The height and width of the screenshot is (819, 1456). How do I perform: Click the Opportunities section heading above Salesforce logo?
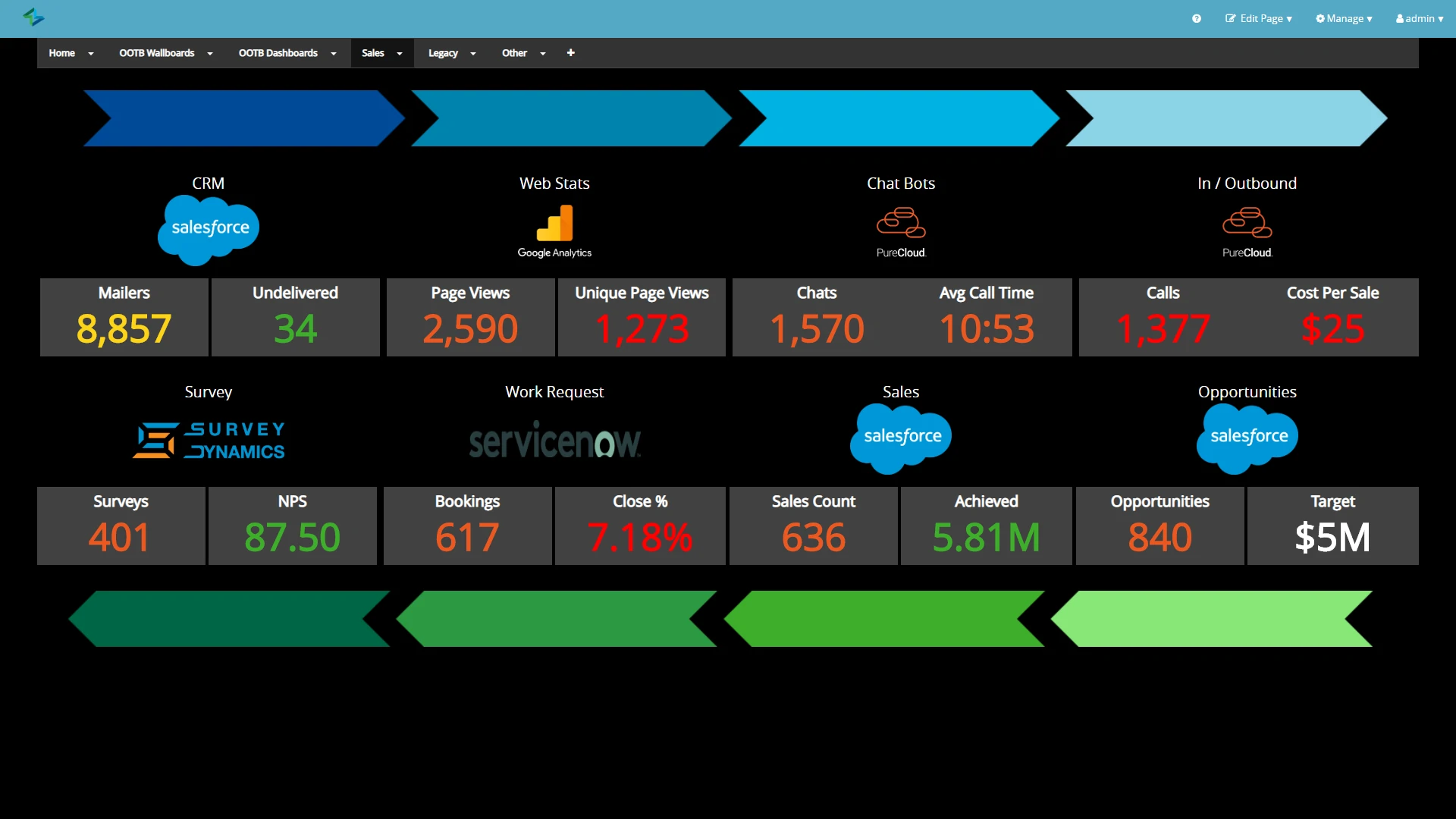click(1247, 392)
